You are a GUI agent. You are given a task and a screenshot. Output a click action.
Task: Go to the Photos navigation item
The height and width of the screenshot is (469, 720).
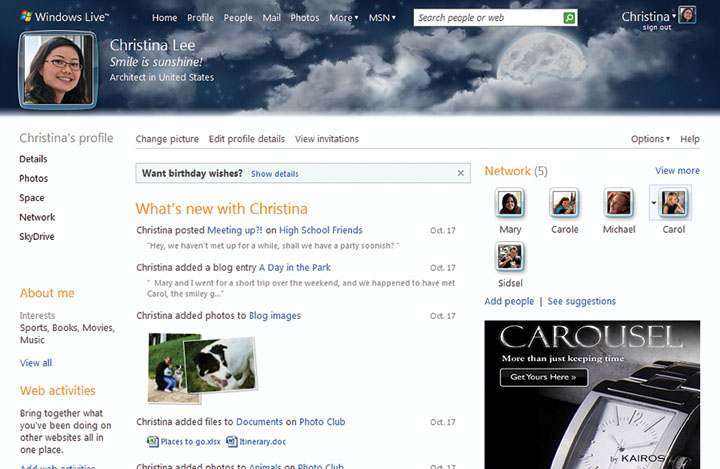coord(305,18)
